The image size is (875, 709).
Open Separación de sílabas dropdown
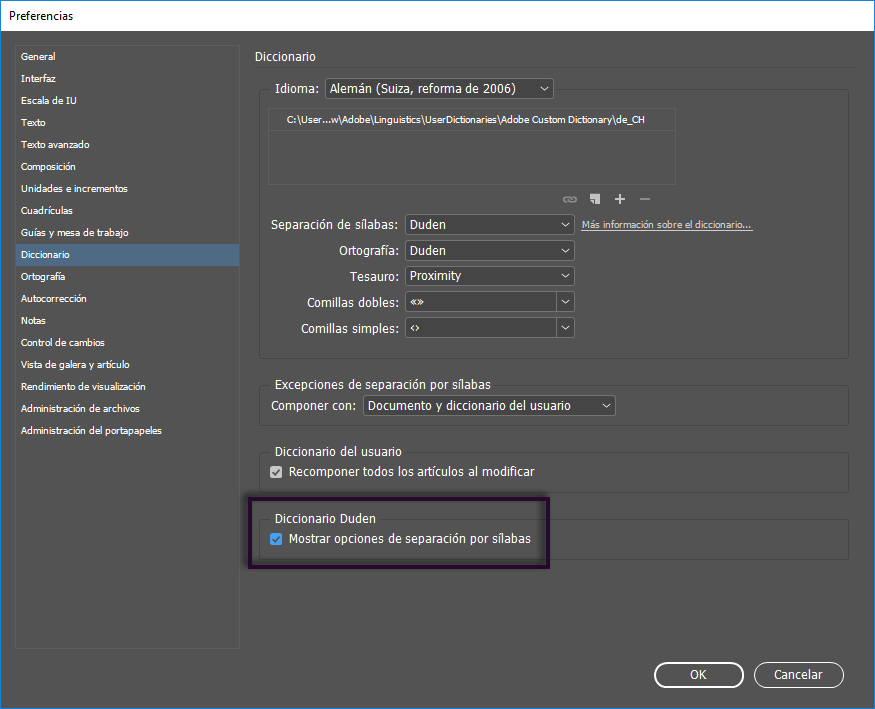pos(489,225)
